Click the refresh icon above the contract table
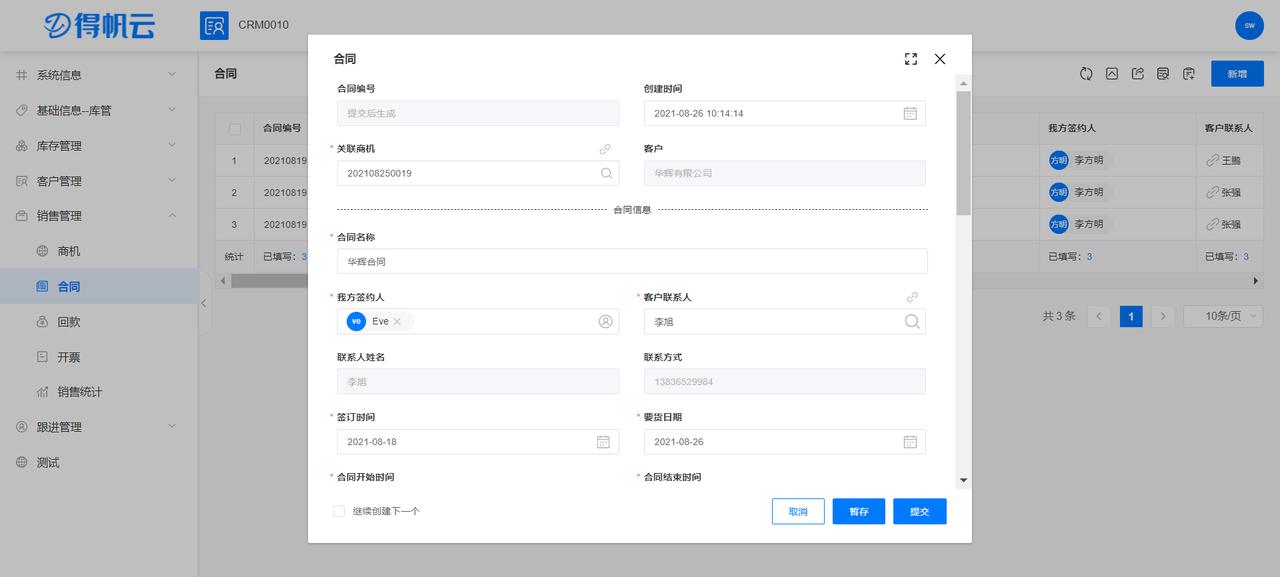The width and height of the screenshot is (1280, 577). [x=1086, y=74]
